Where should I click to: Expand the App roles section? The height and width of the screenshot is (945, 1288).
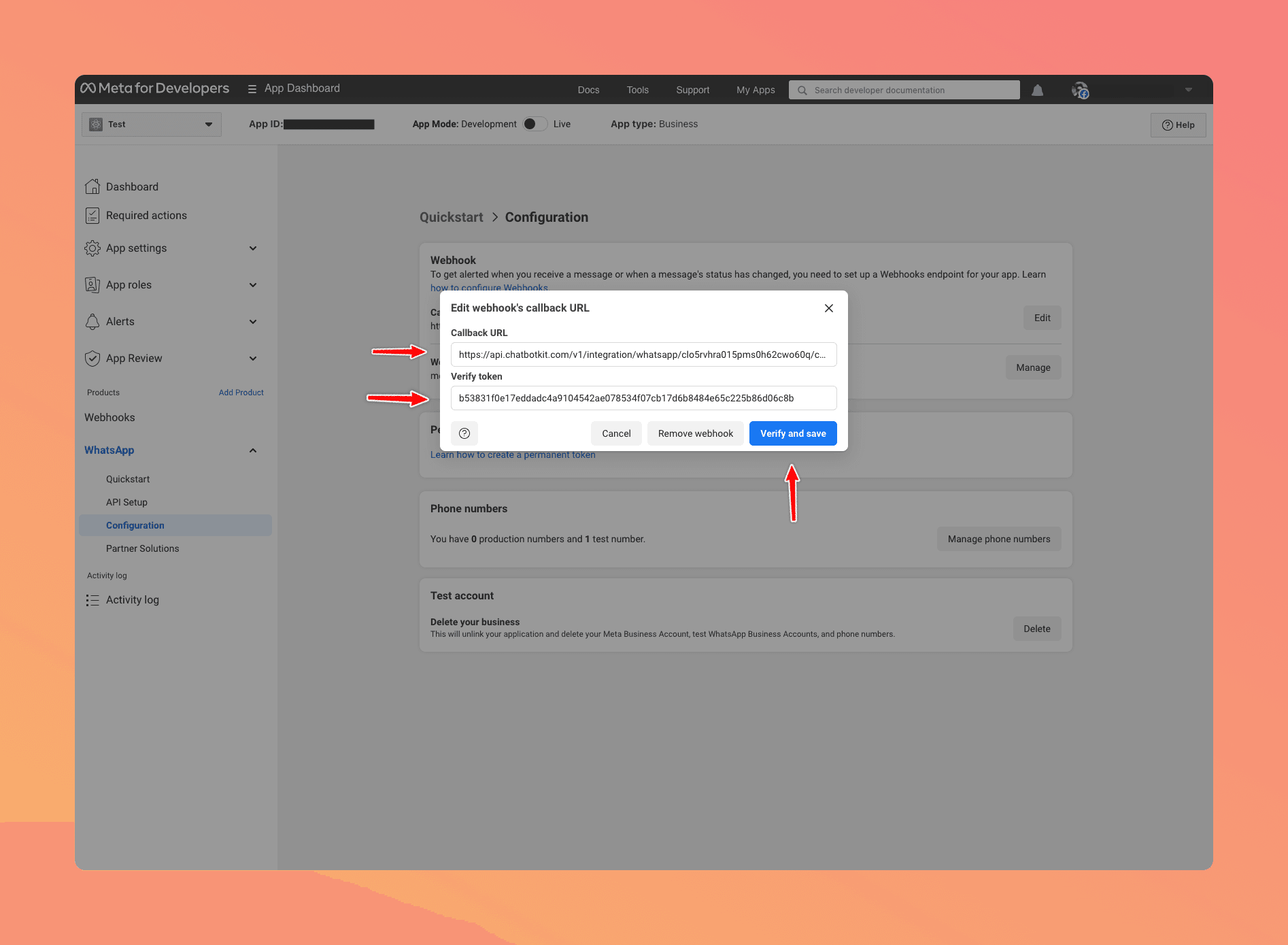click(253, 285)
